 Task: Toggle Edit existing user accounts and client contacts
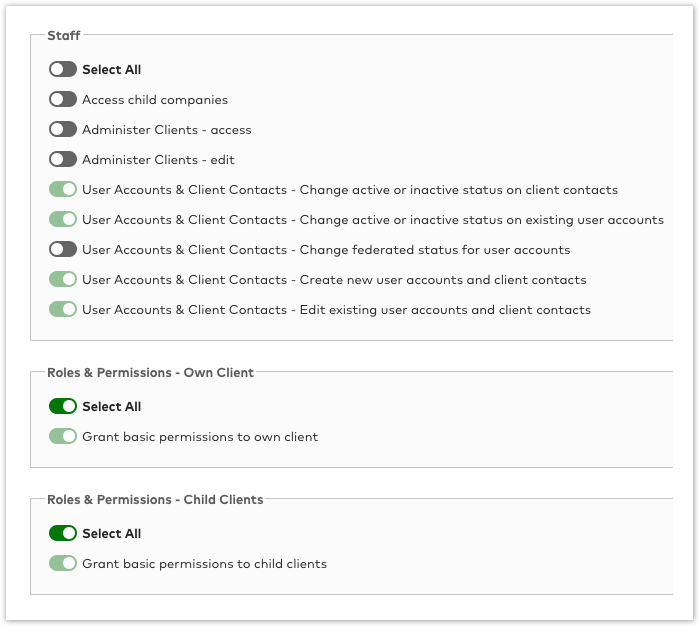[x=63, y=309]
